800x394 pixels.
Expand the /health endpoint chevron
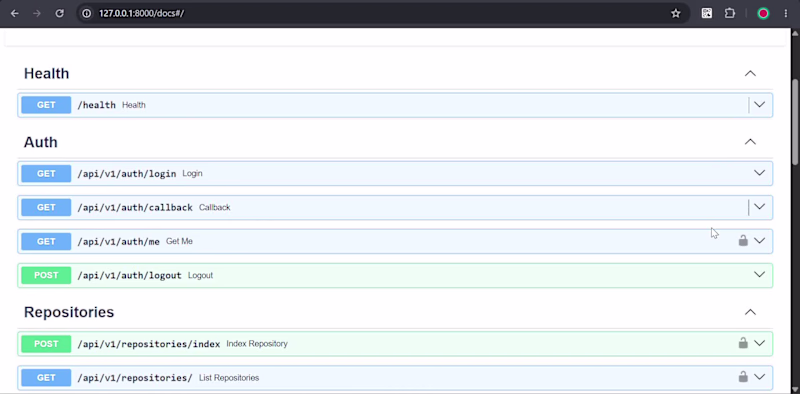(x=759, y=105)
